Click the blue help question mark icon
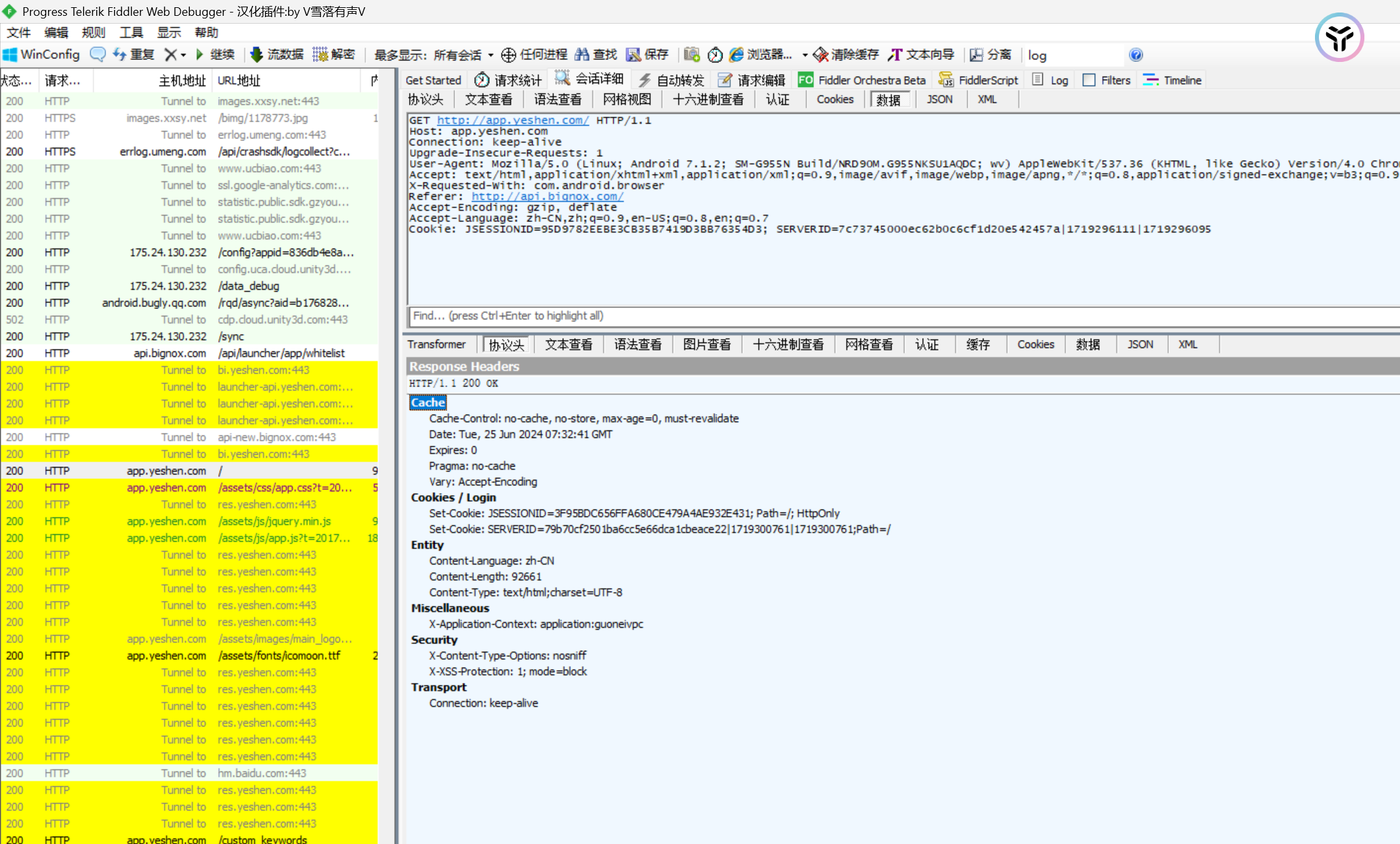The width and height of the screenshot is (1400, 844). (1135, 55)
